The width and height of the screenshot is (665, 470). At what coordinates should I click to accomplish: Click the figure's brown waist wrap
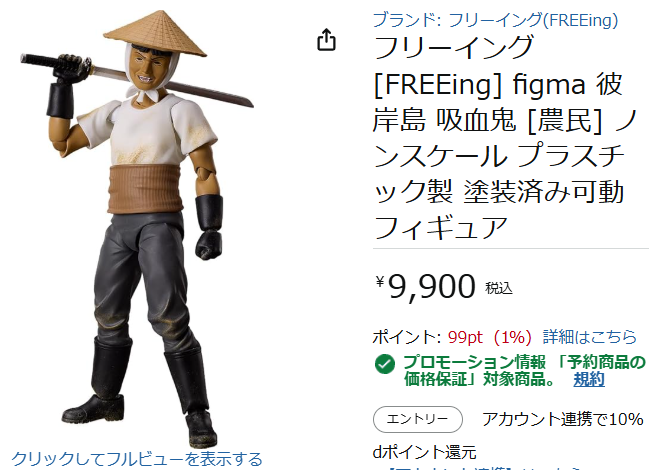[146, 189]
